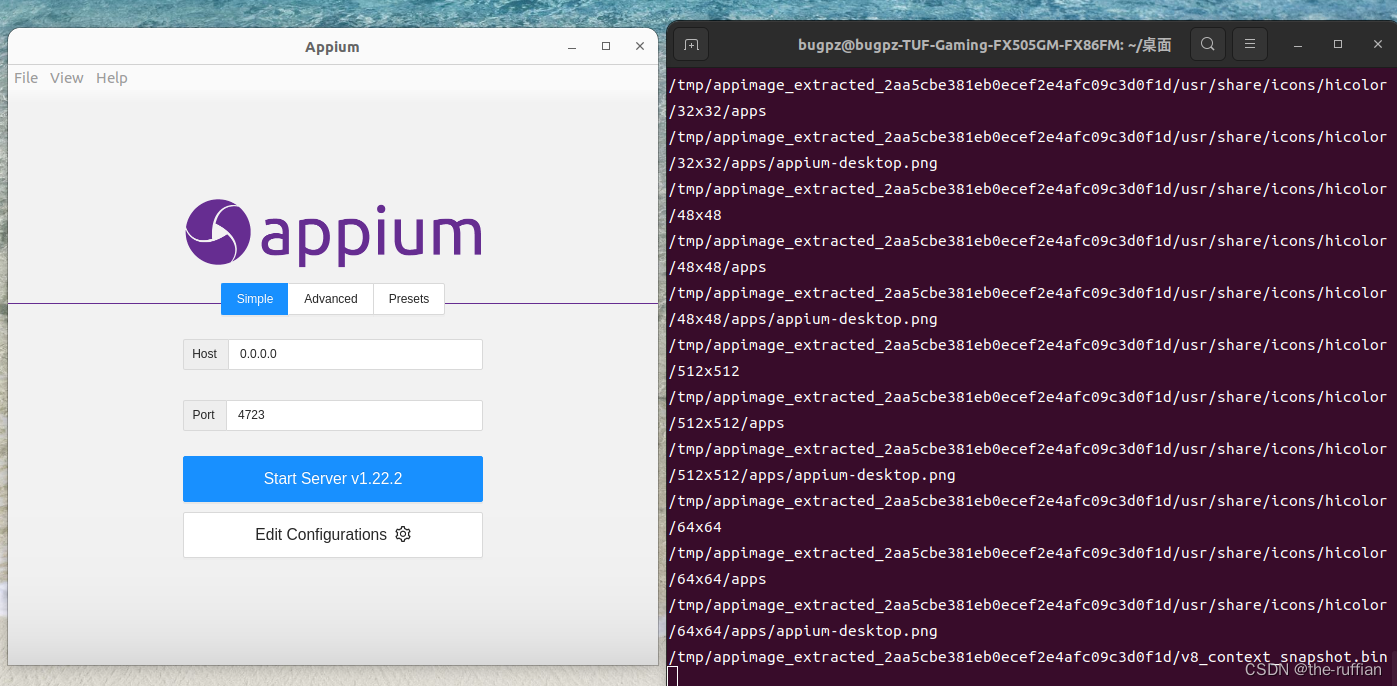
Task: Click the Appium window title bar text
Action: [x=332, y=47]
